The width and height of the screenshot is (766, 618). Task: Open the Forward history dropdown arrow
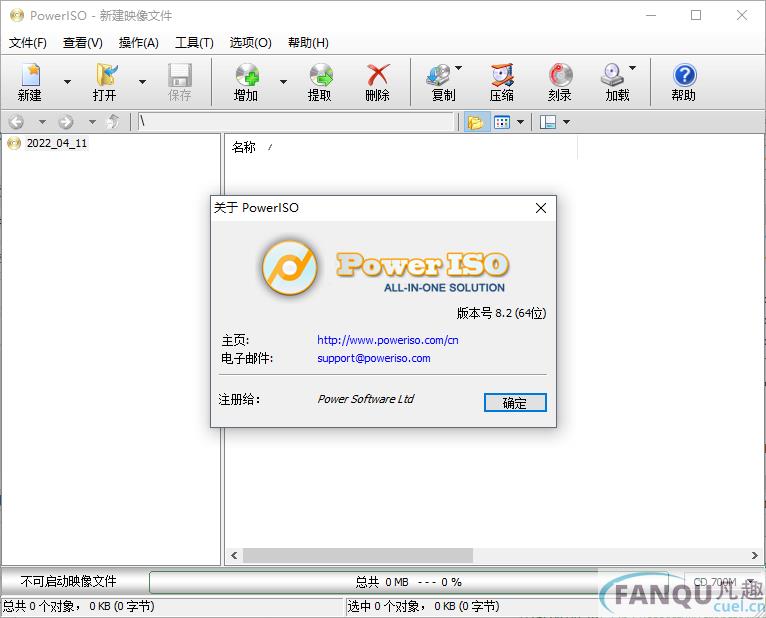92,122
